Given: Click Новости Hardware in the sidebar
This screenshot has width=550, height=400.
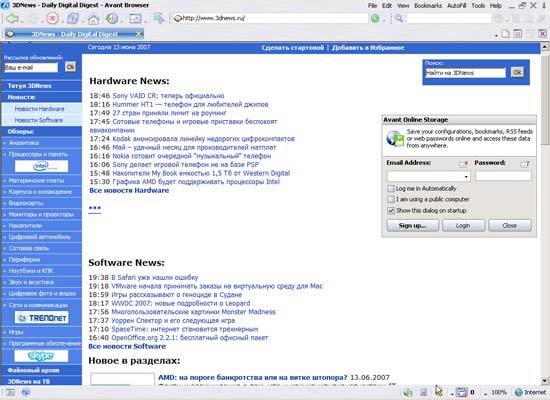Looking at the screenshot, I should tap(39, 109).
